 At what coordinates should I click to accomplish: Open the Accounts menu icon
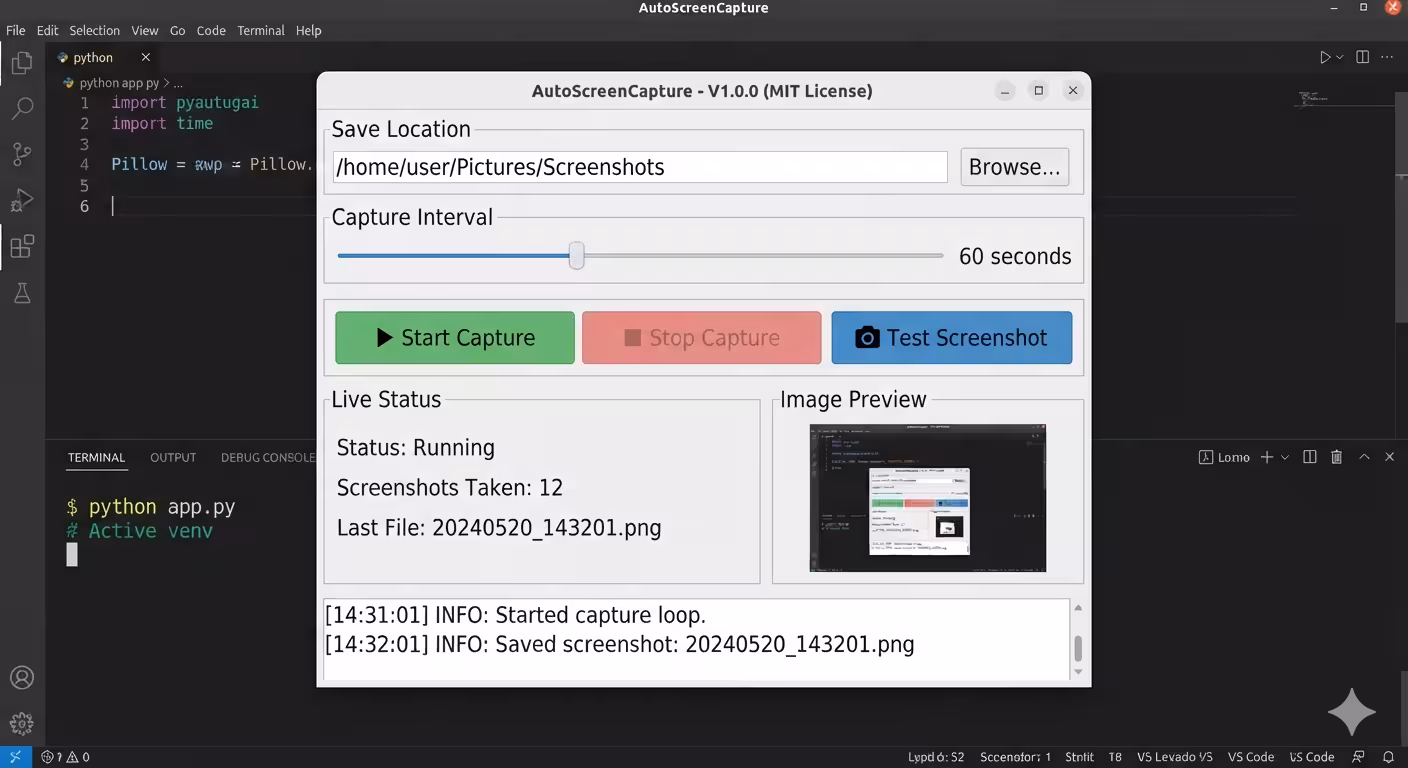coord(21,678)
